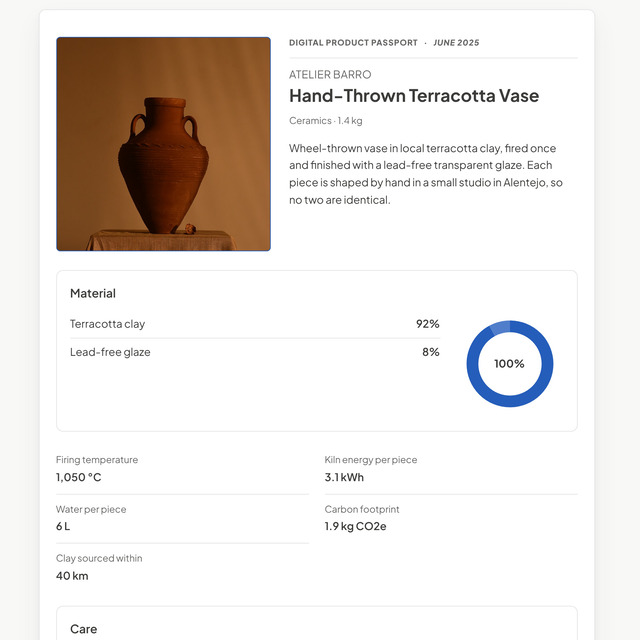Click the Material section heading

pos(93,293)
